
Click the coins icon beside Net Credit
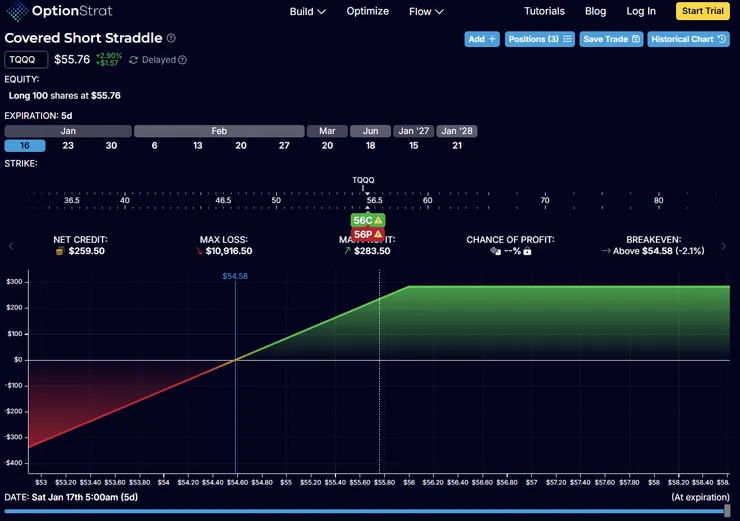pos(60,251)
